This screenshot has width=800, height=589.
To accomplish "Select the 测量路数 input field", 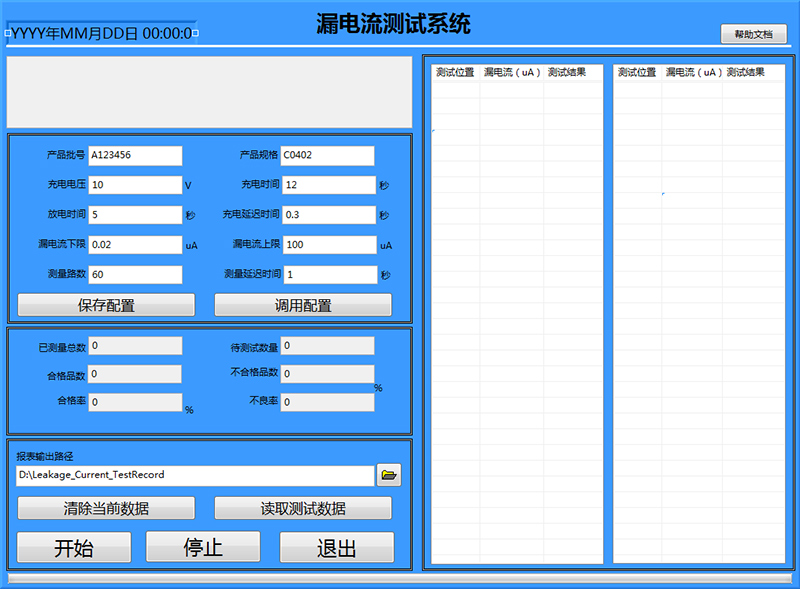I will click(136, 274).
